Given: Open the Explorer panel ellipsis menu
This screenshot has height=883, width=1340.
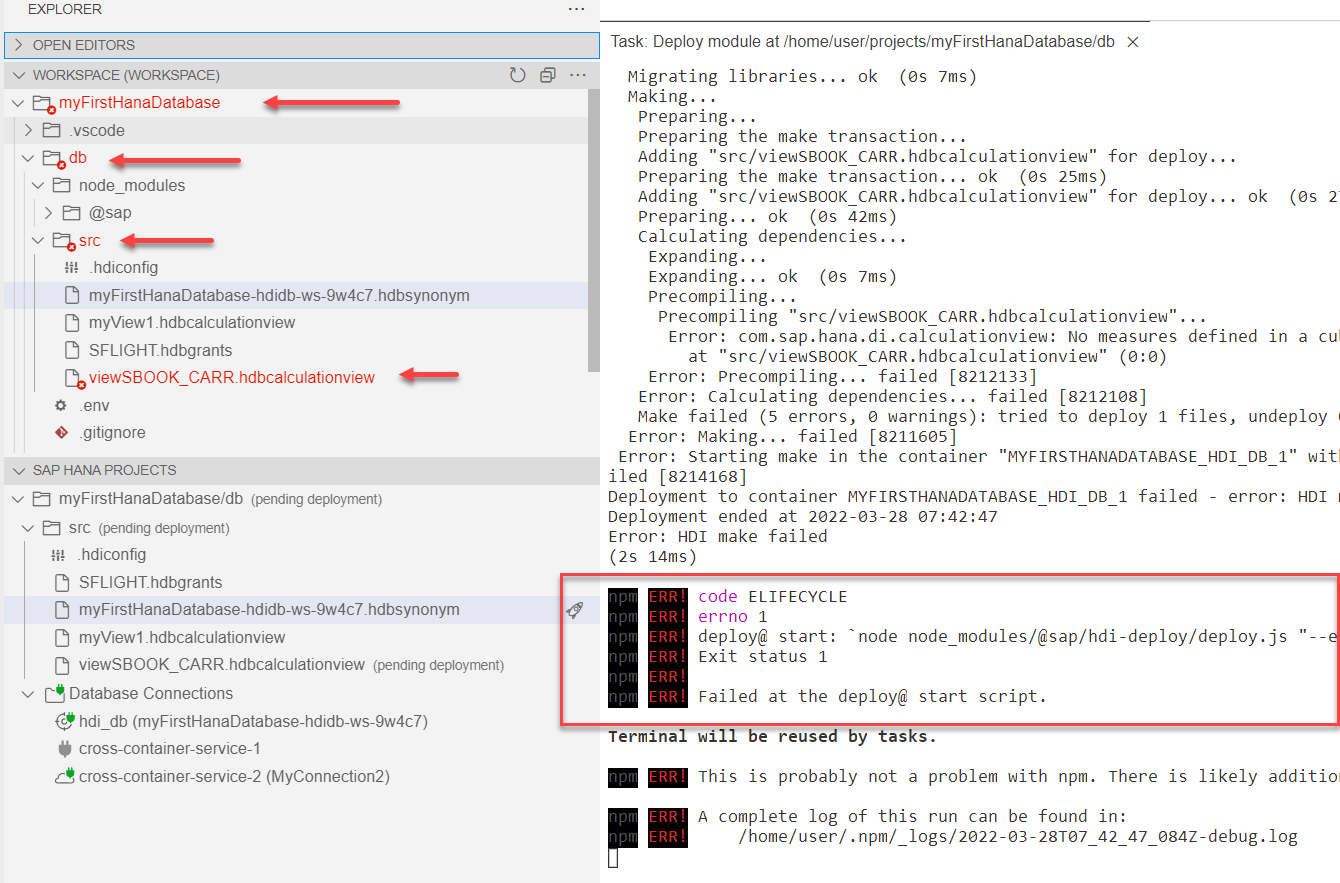Looking at the screenshot, I should coord(576,9).
